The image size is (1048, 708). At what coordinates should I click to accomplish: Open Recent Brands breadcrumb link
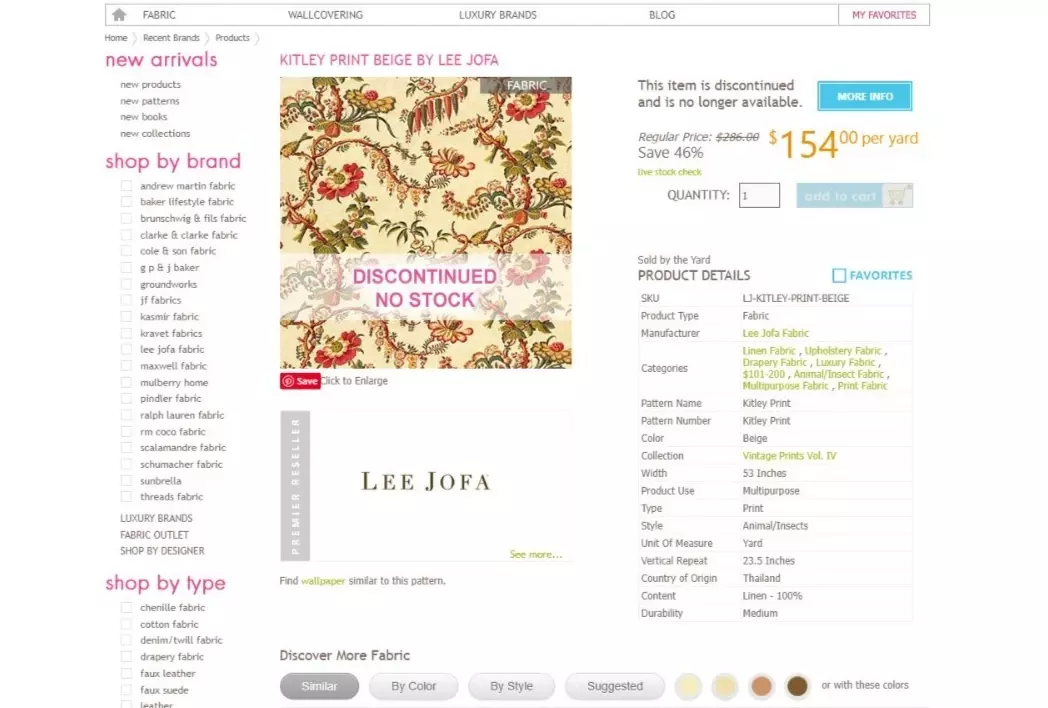coord(171,38)
